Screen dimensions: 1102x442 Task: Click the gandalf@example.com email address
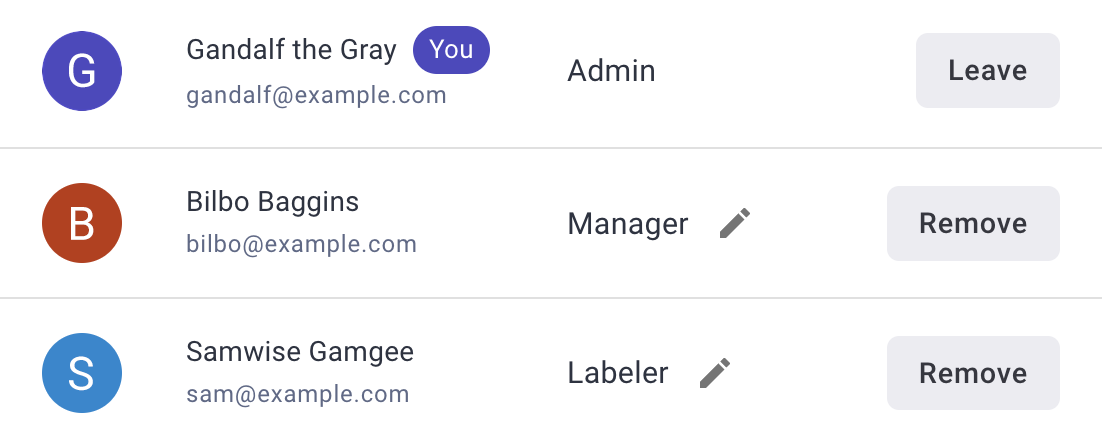pos(316,96)
